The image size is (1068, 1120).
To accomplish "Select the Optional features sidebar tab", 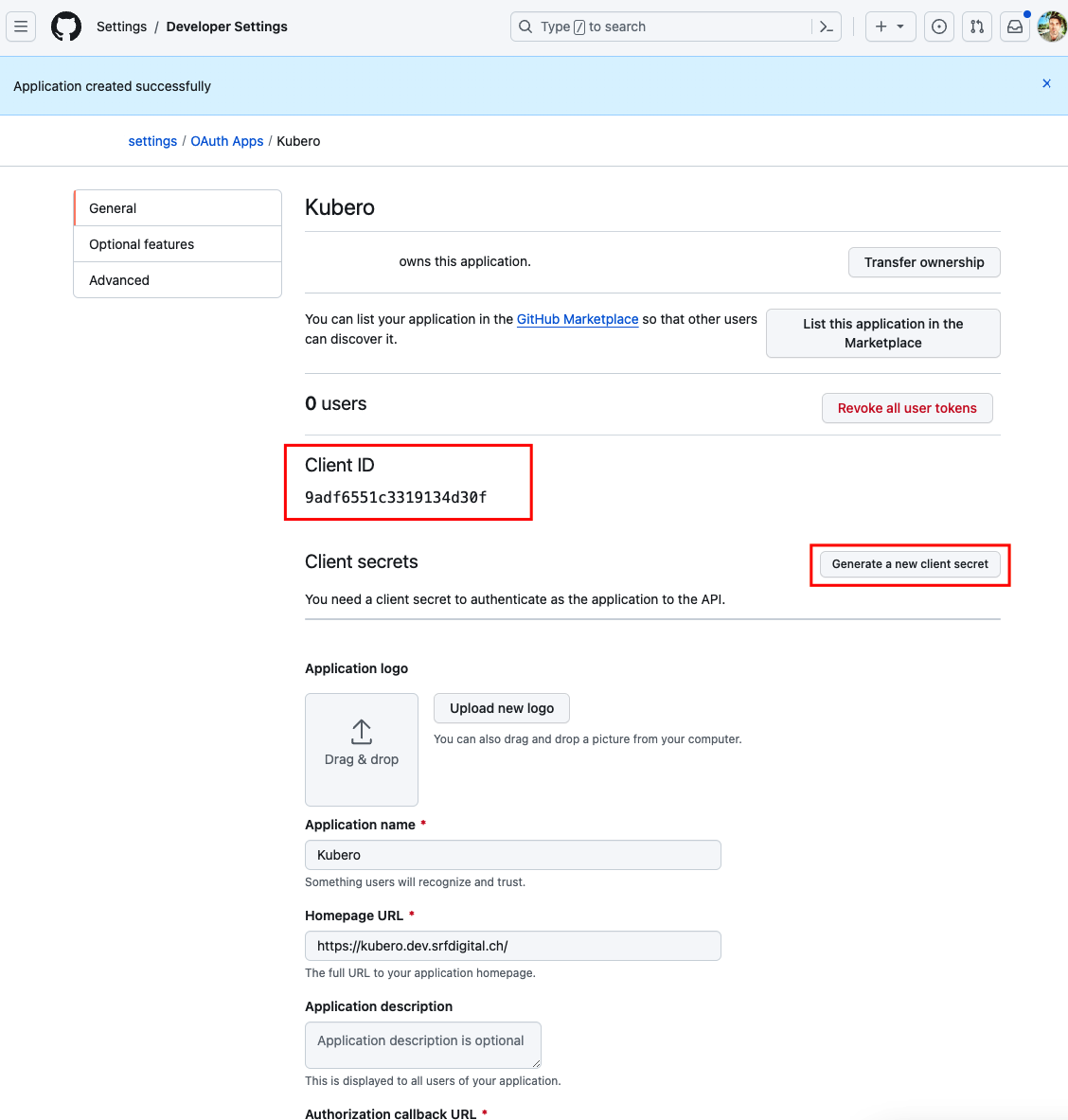I will tap(177, 244).
